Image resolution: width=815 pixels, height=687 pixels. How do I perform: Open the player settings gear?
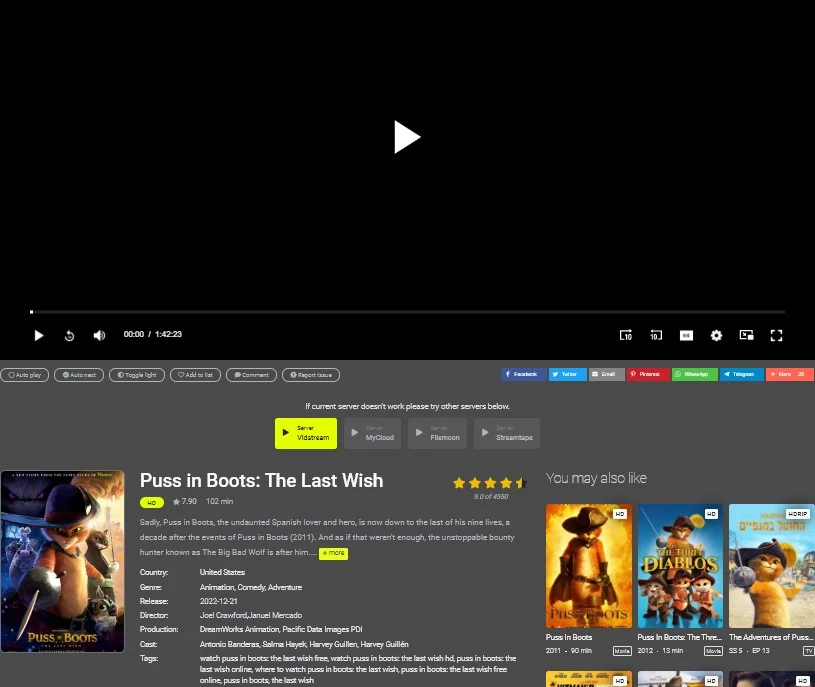pos(716,336)
